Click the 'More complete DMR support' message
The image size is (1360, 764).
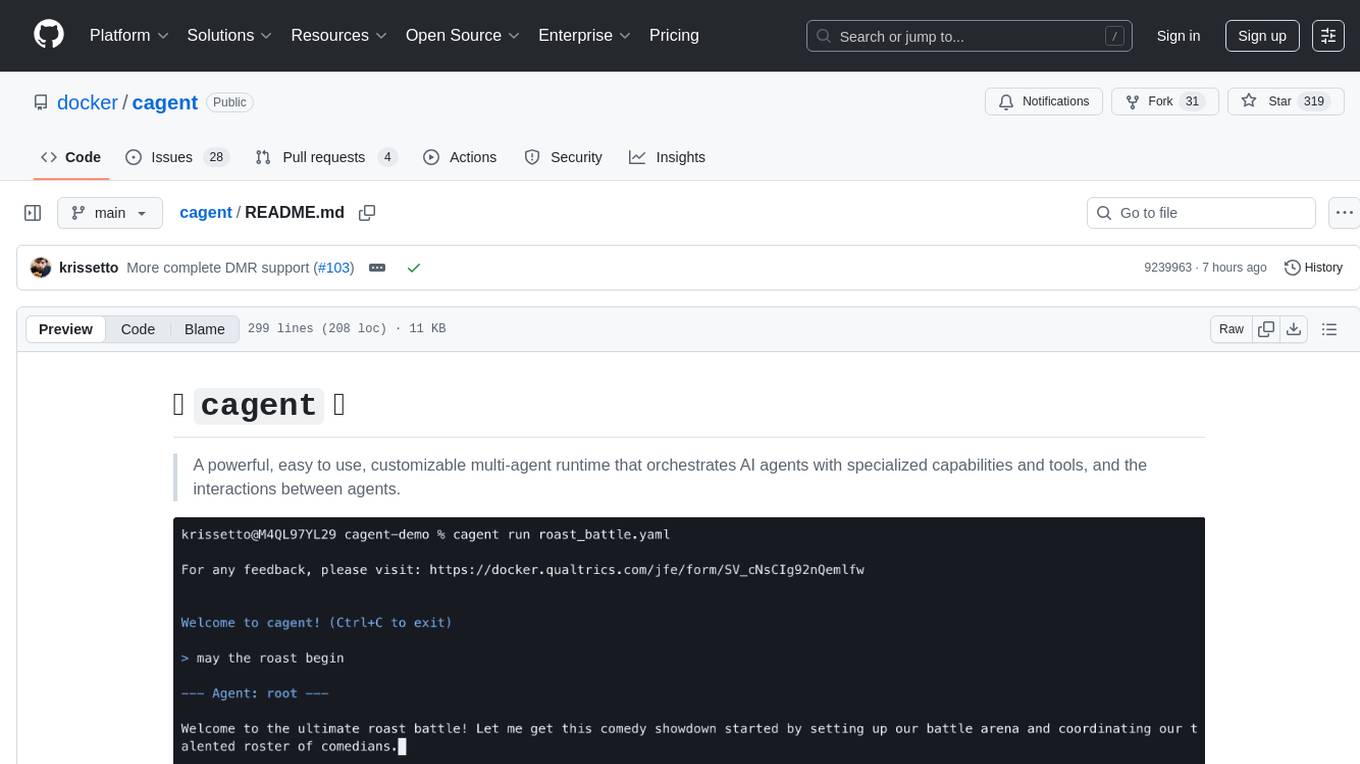[x=218, y=268]
